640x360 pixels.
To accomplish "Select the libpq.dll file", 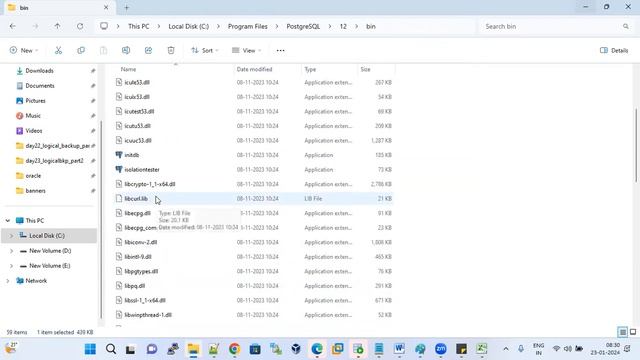I will click(135, 286).
